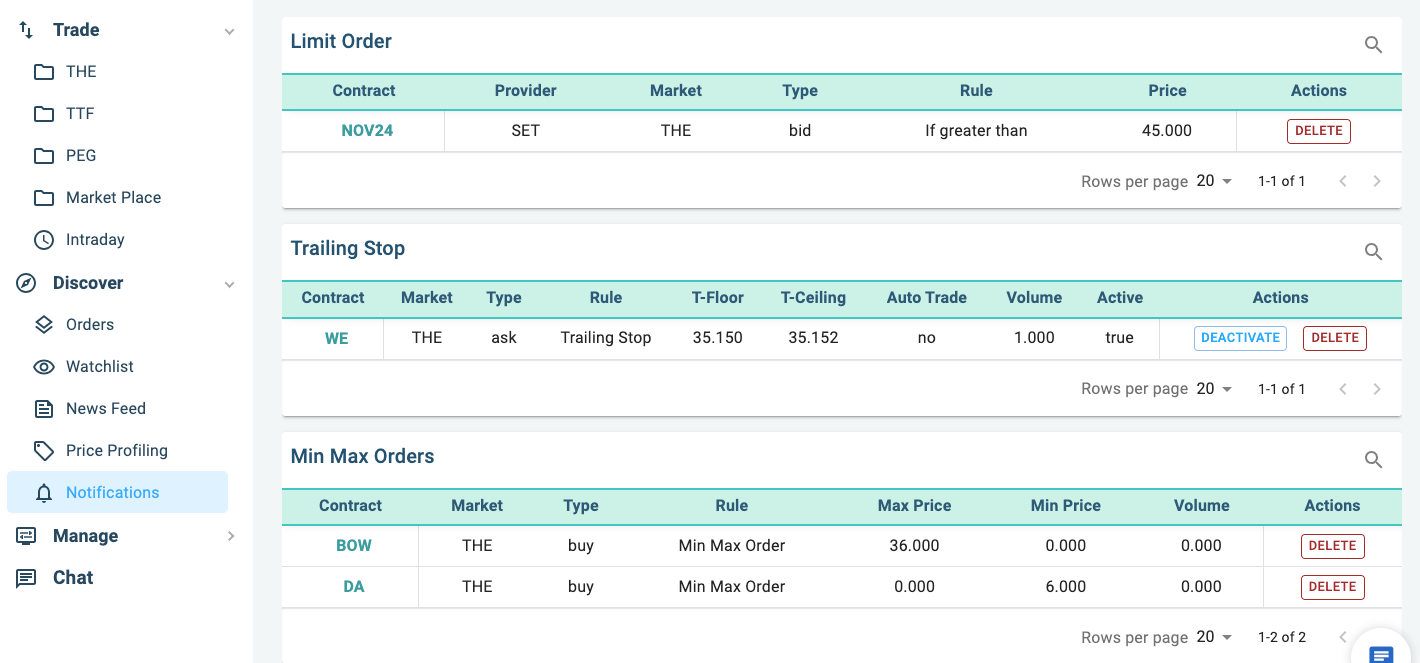The height and width of the screenshot is (663, 1420).
Task: Expand the Manage section arrow
Action: click(x=230, y=536)
